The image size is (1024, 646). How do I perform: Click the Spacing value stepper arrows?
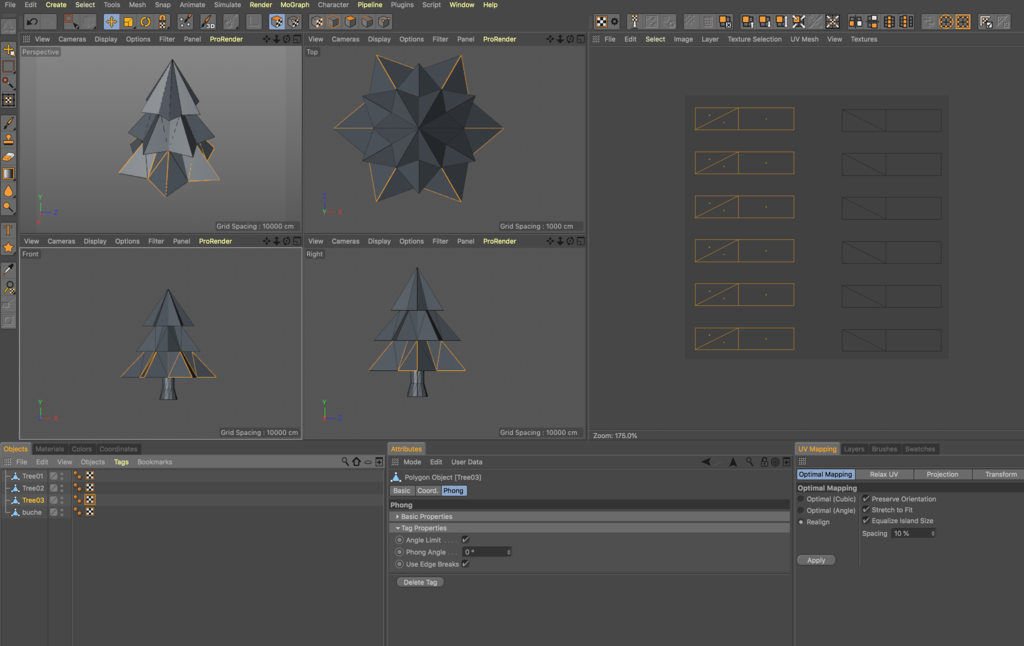click(x=933, y=534)
